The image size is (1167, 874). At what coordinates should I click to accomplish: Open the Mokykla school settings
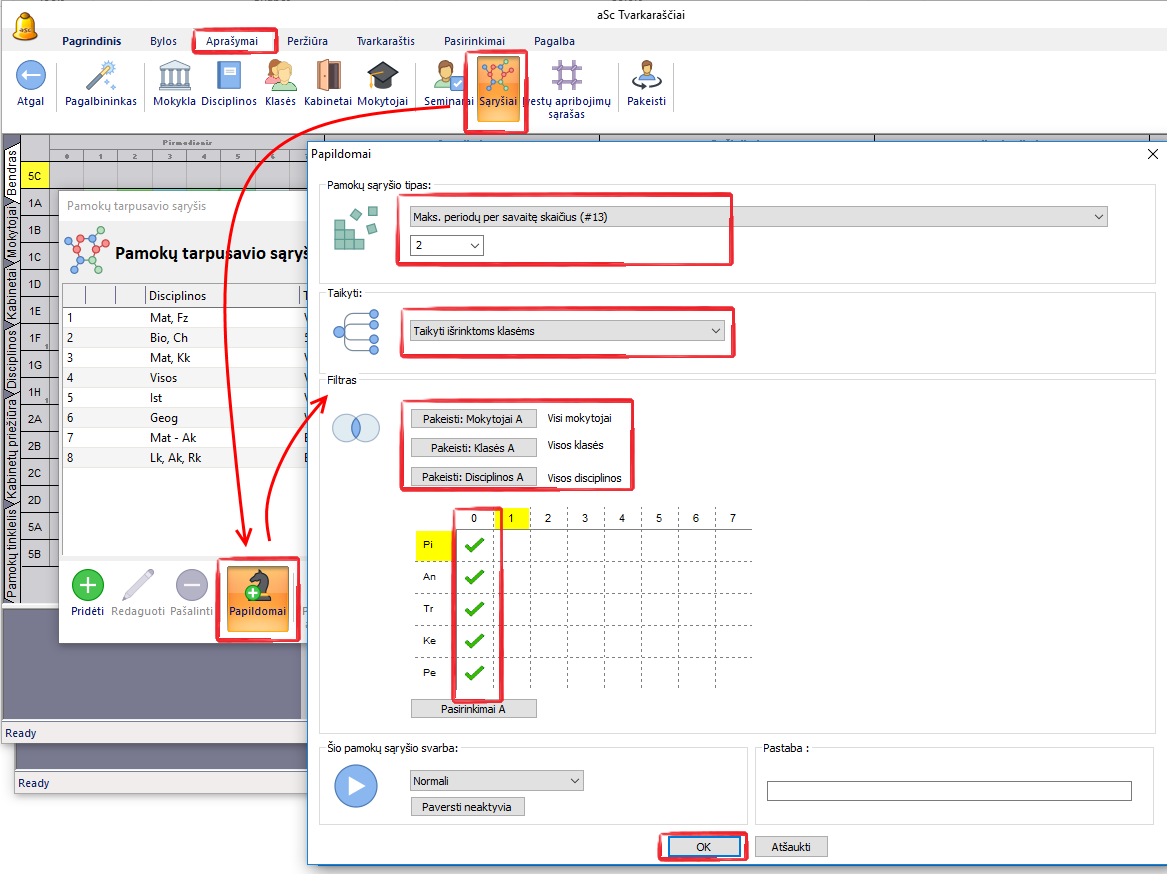175,76
